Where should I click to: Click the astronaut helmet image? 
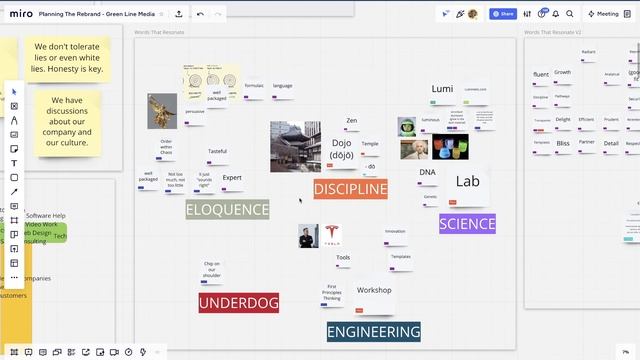tap(407, 127)
